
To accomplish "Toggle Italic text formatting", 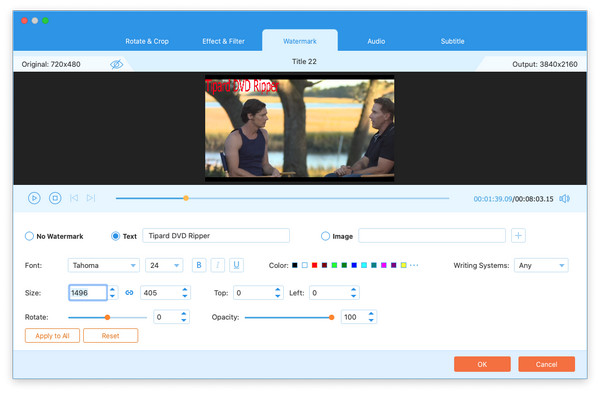I will click(x=217, y=265).
